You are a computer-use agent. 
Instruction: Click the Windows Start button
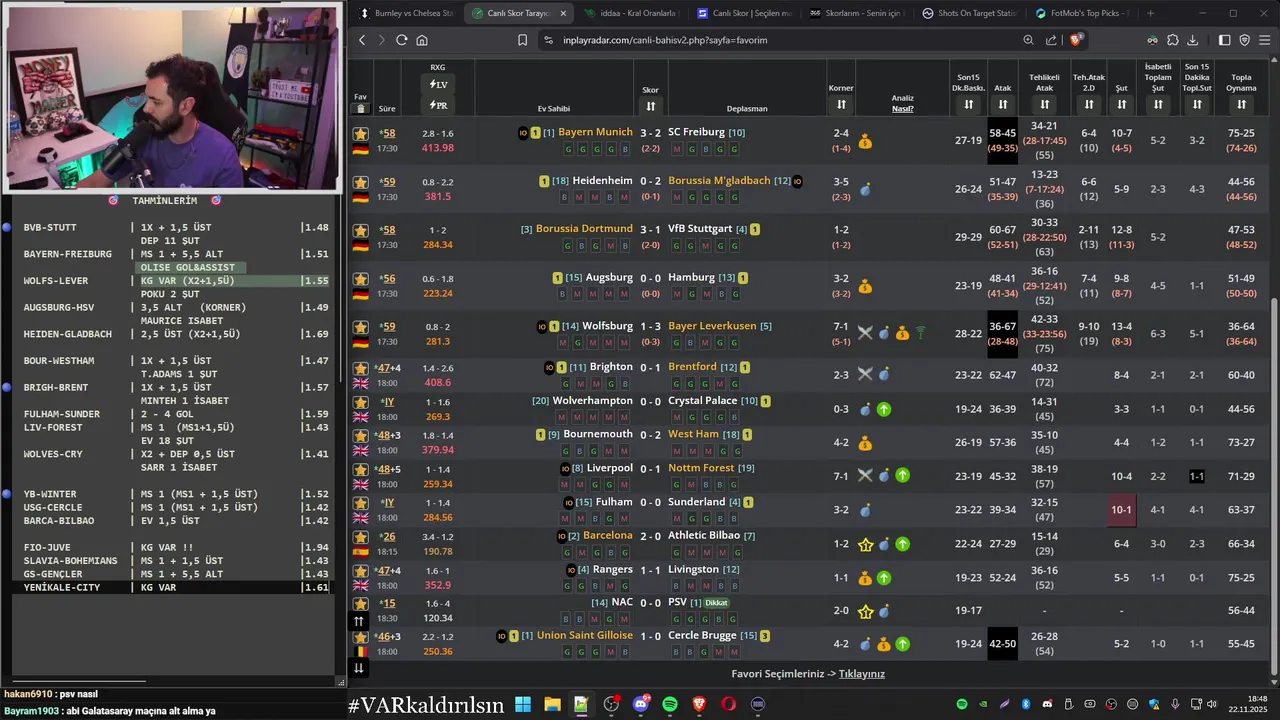click(523, 704)
